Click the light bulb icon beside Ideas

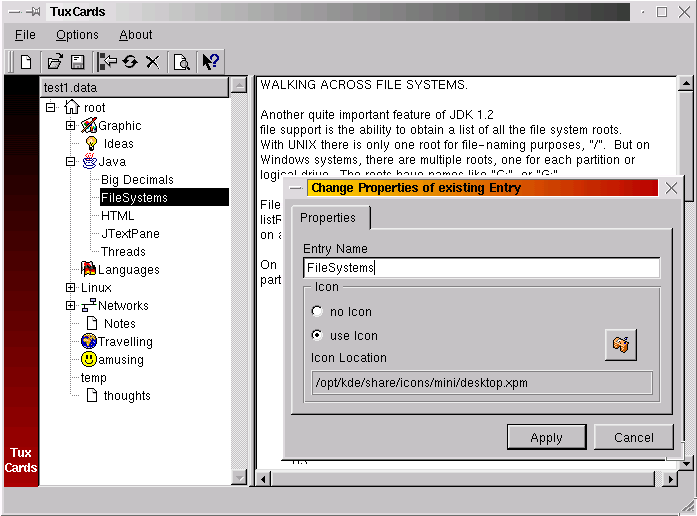[x=91, y=144]
